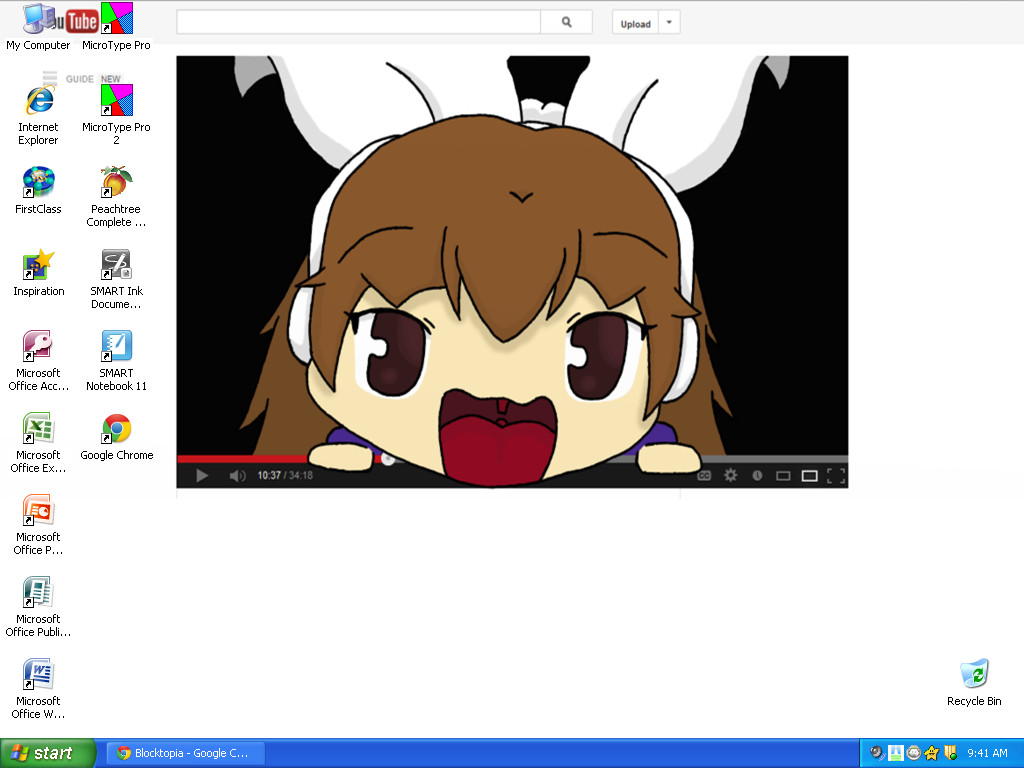
Task: Click the video playback area
Action: (512, 255)
